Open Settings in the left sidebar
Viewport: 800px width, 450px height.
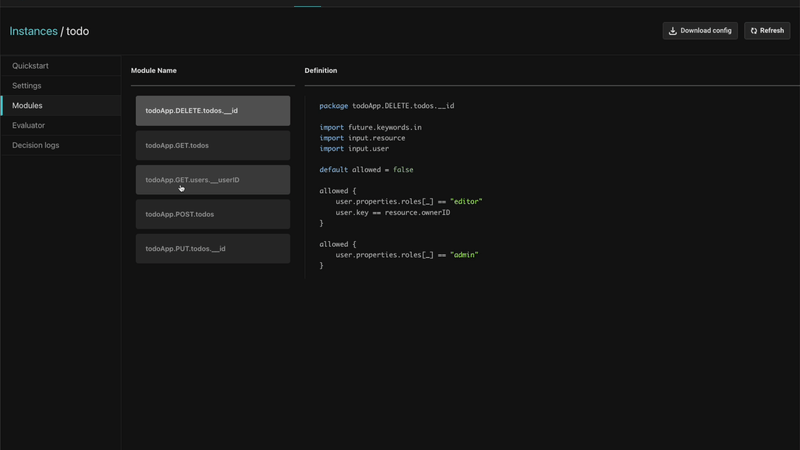pyautogui.click(x=27, y=86)
